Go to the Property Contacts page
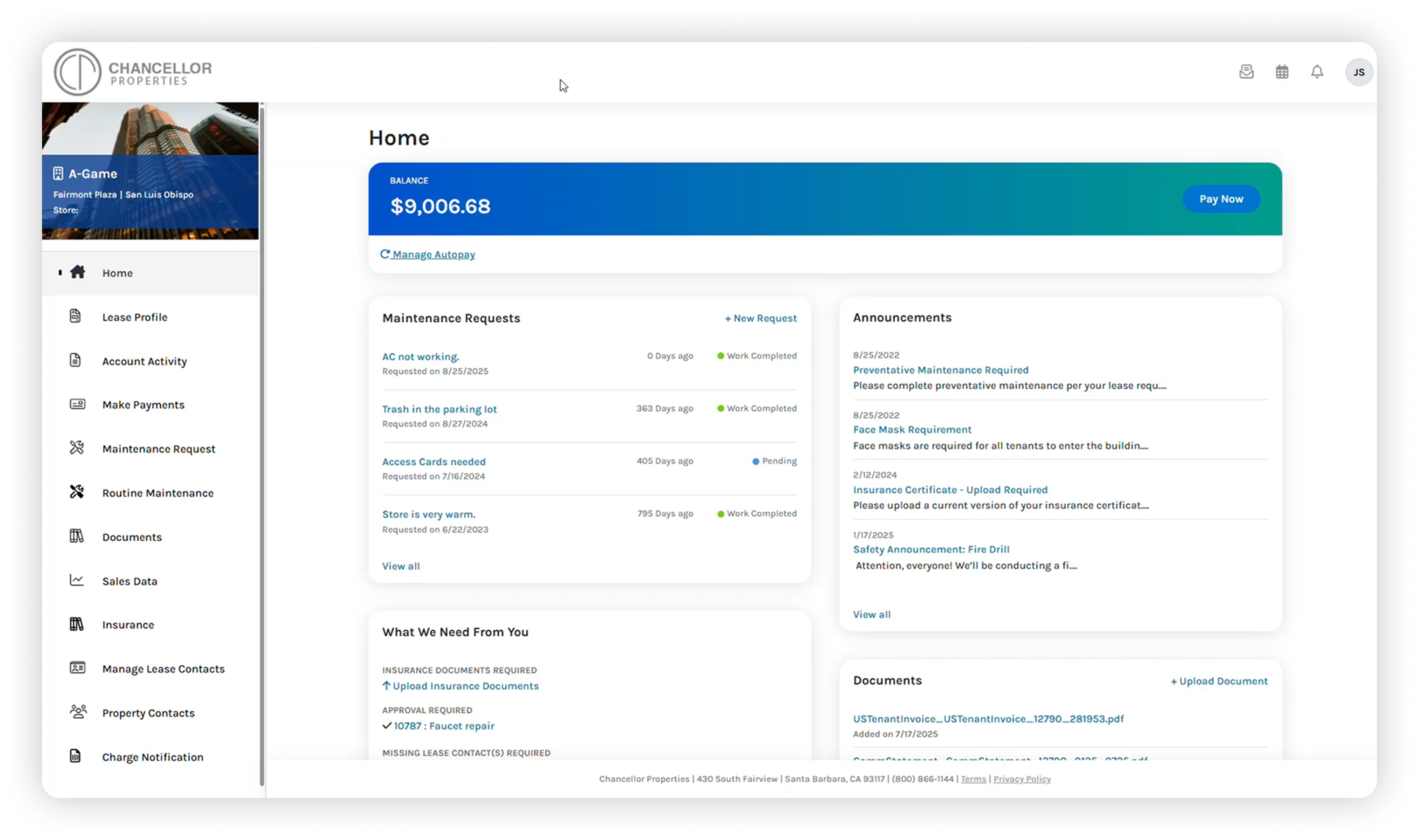Image resolution: width=1419 pixels, height=840 pixels. pos(148,712)
